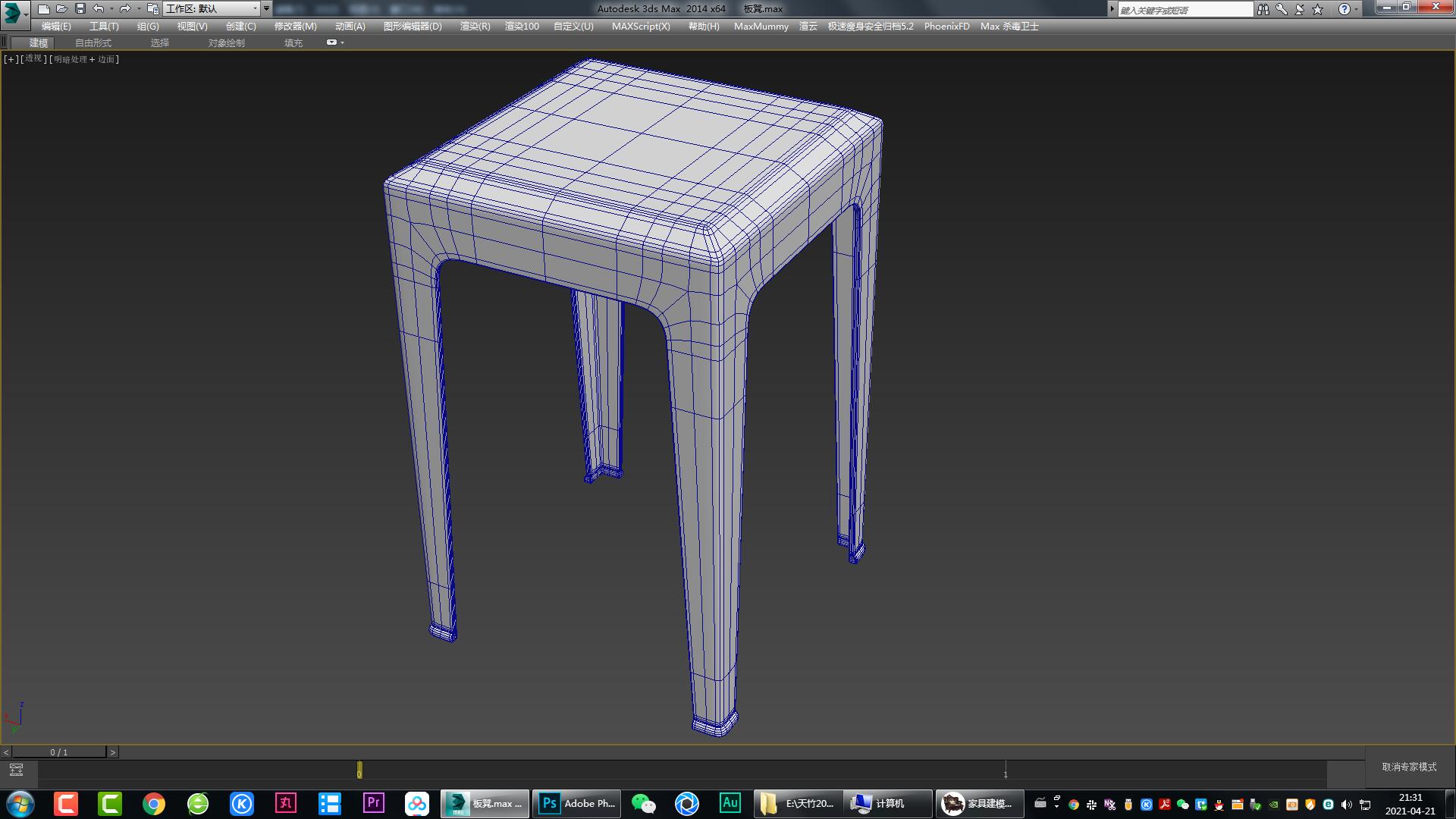Click the next-frame arrow beside 0/1
The height and width of the screenshot is (819, 1456).
pos(112,752)
